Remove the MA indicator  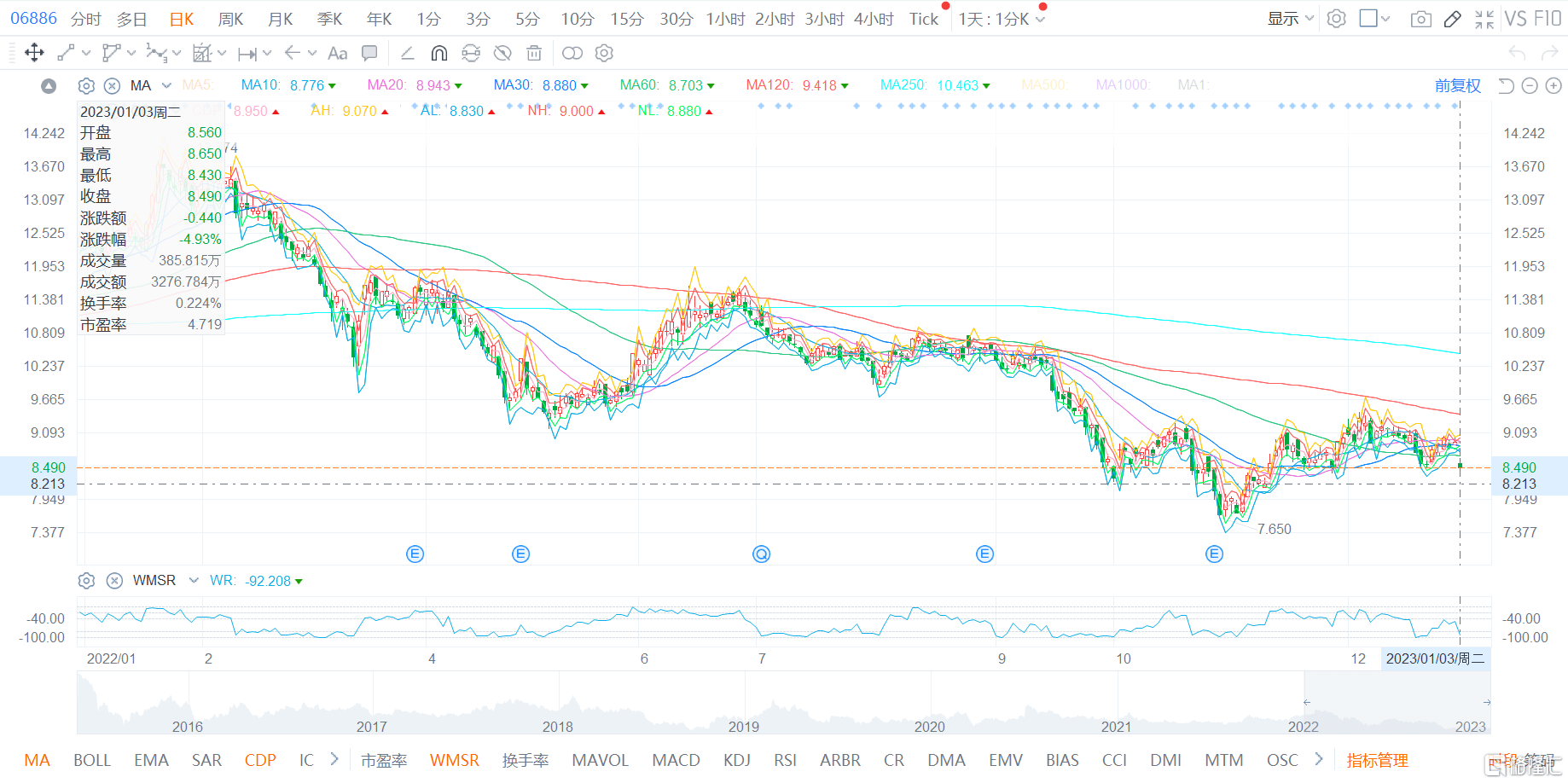click(x=112, y=85)
